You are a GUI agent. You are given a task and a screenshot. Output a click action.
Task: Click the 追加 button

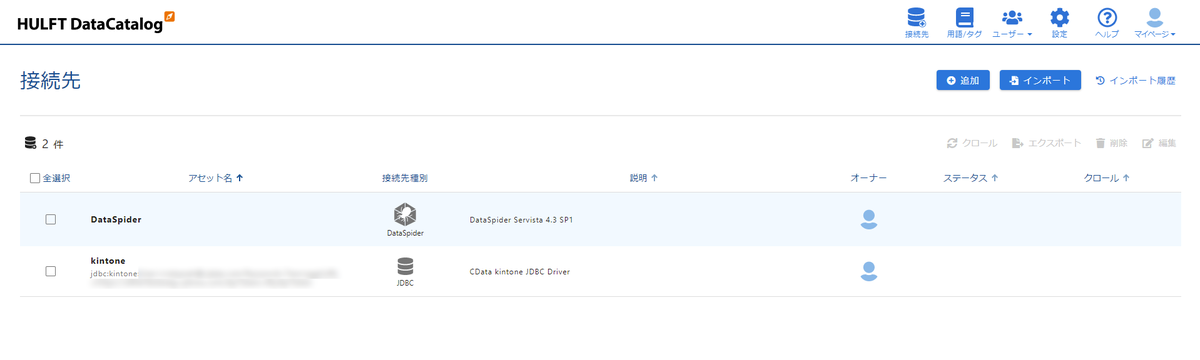963,80
